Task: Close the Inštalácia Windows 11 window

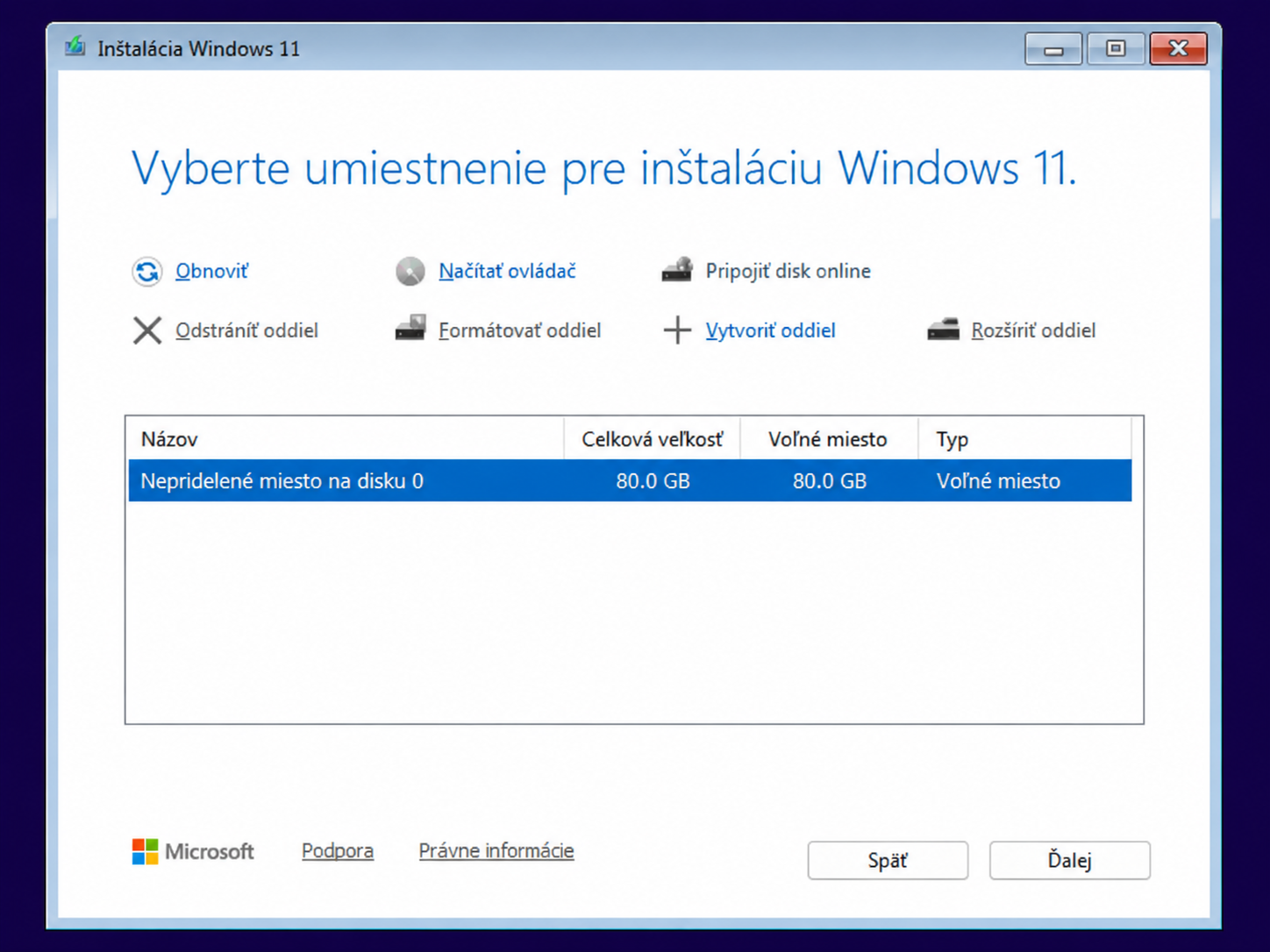Action: click(x=1179, y=49)
